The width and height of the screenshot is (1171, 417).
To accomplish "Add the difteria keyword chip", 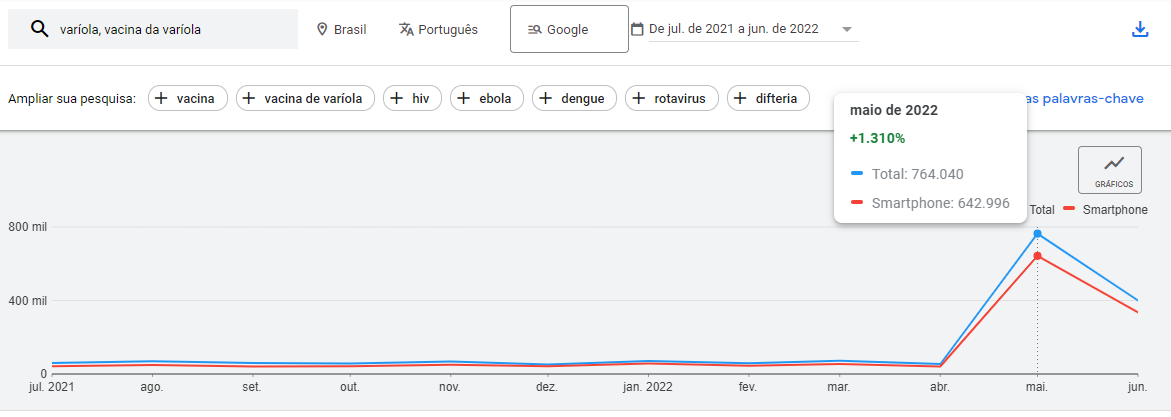I will click(x=767, y=98).
